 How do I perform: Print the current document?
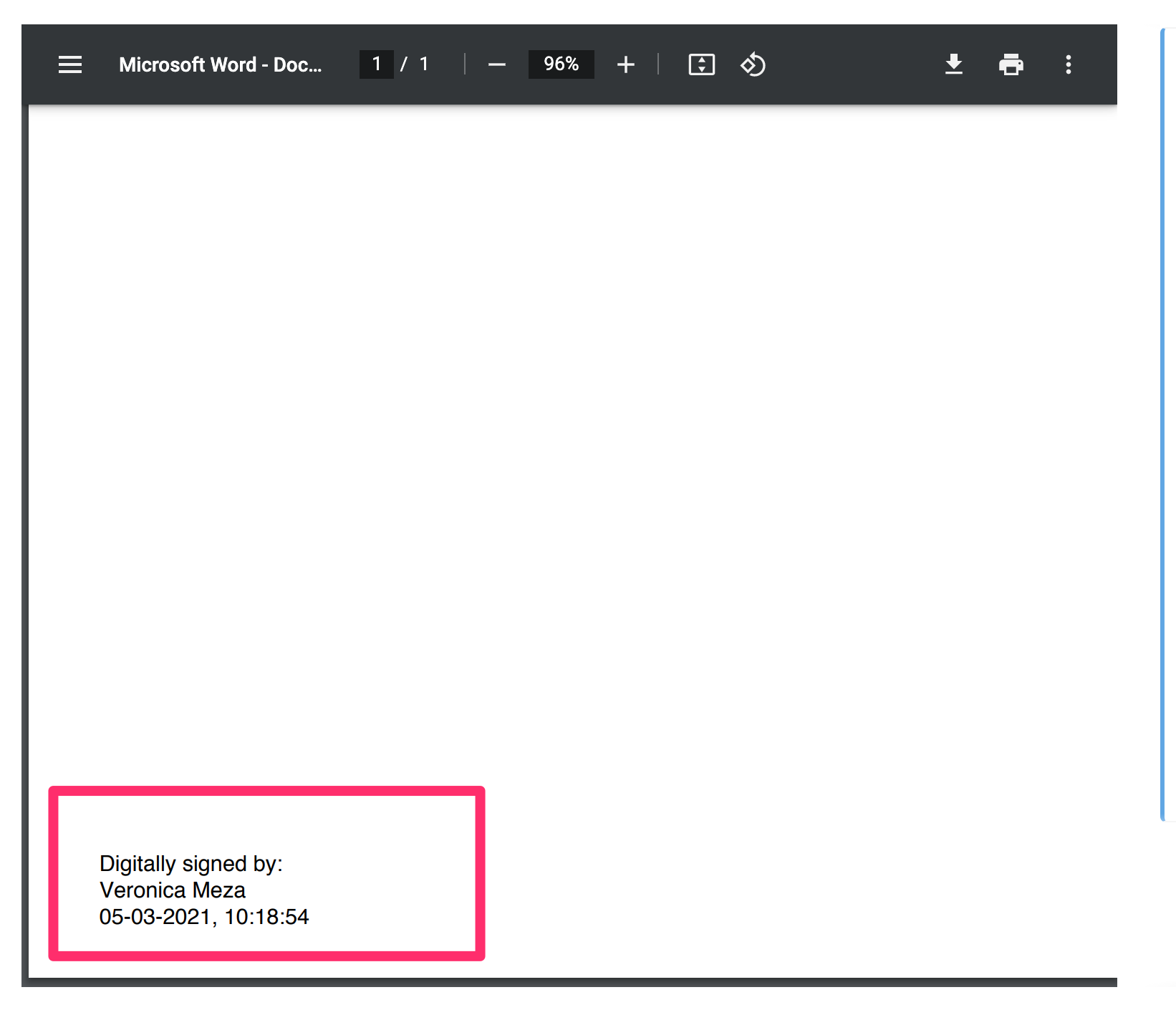click(x=1011, y=64)
